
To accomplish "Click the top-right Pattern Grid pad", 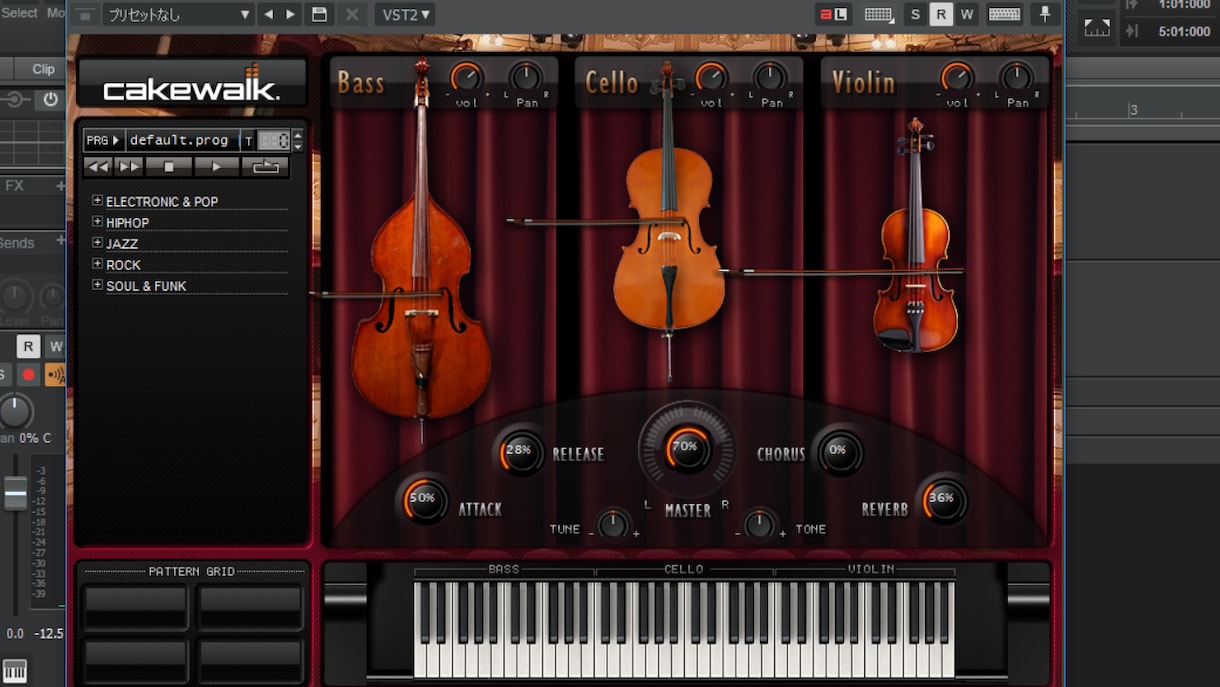I will tap(250, 607).
